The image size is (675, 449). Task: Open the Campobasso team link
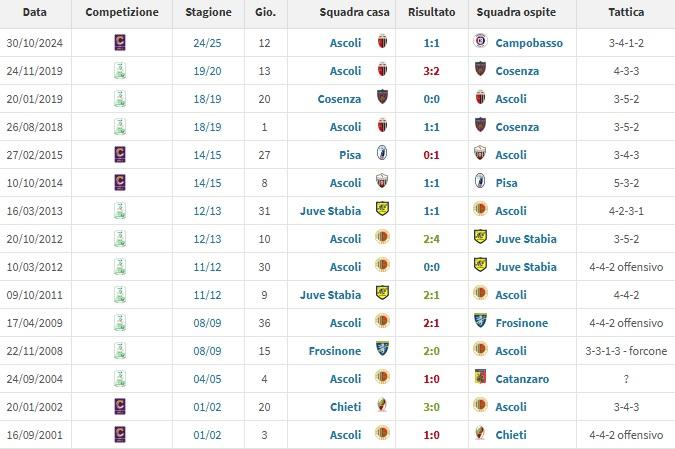click(529, 43)
